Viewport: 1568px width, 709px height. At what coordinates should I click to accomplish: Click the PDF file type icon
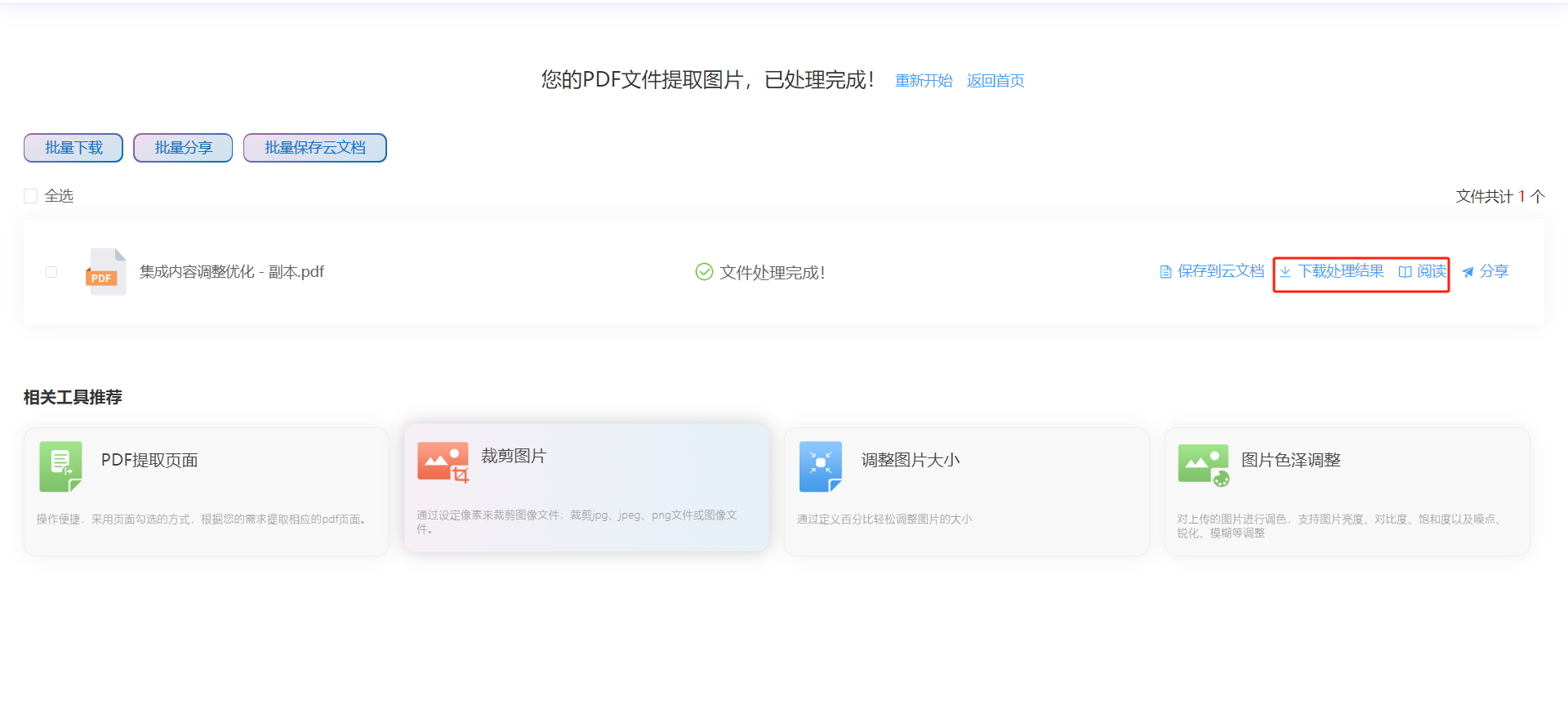coord(105,272)
